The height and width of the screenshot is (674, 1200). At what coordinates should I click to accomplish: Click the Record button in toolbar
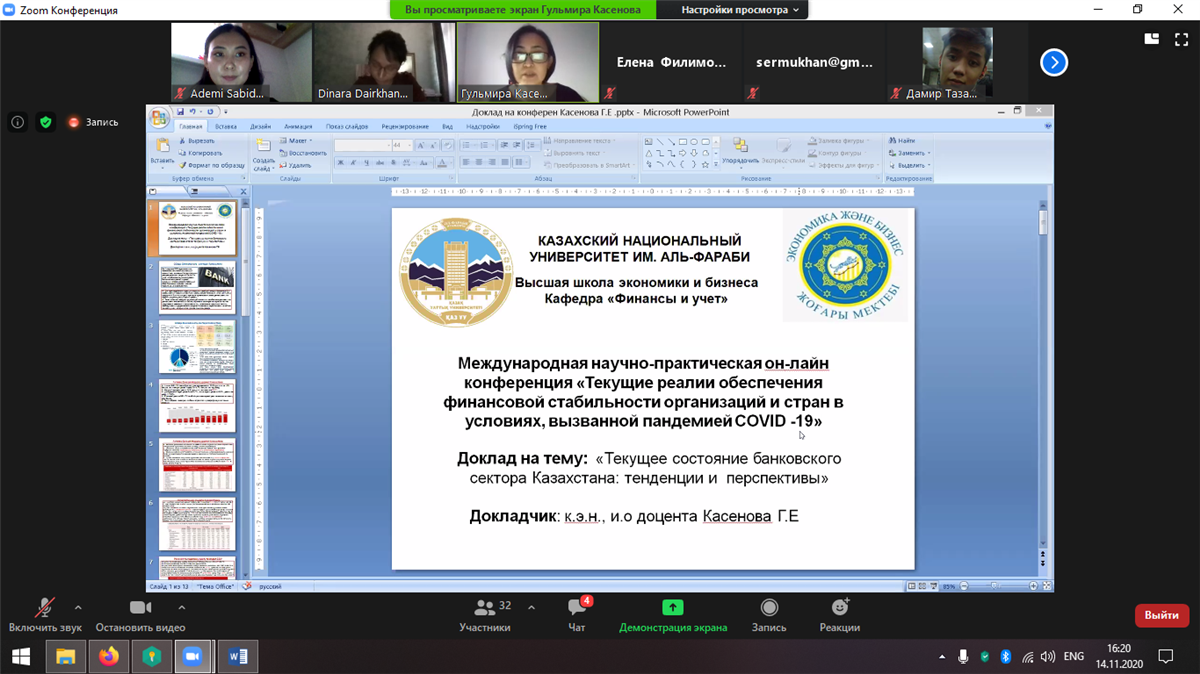coord(768,613)
